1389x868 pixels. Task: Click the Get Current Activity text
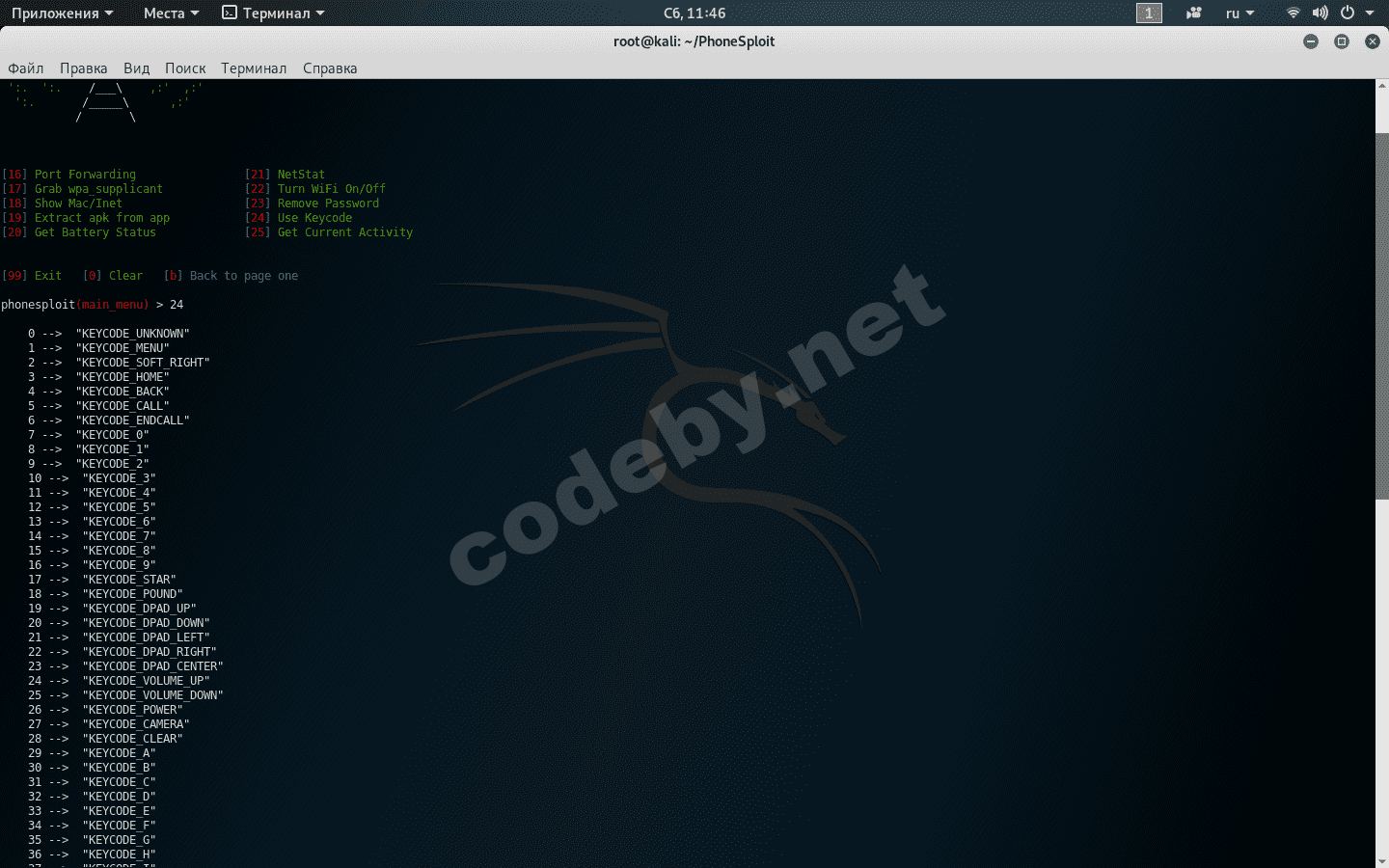pos(345,232)
